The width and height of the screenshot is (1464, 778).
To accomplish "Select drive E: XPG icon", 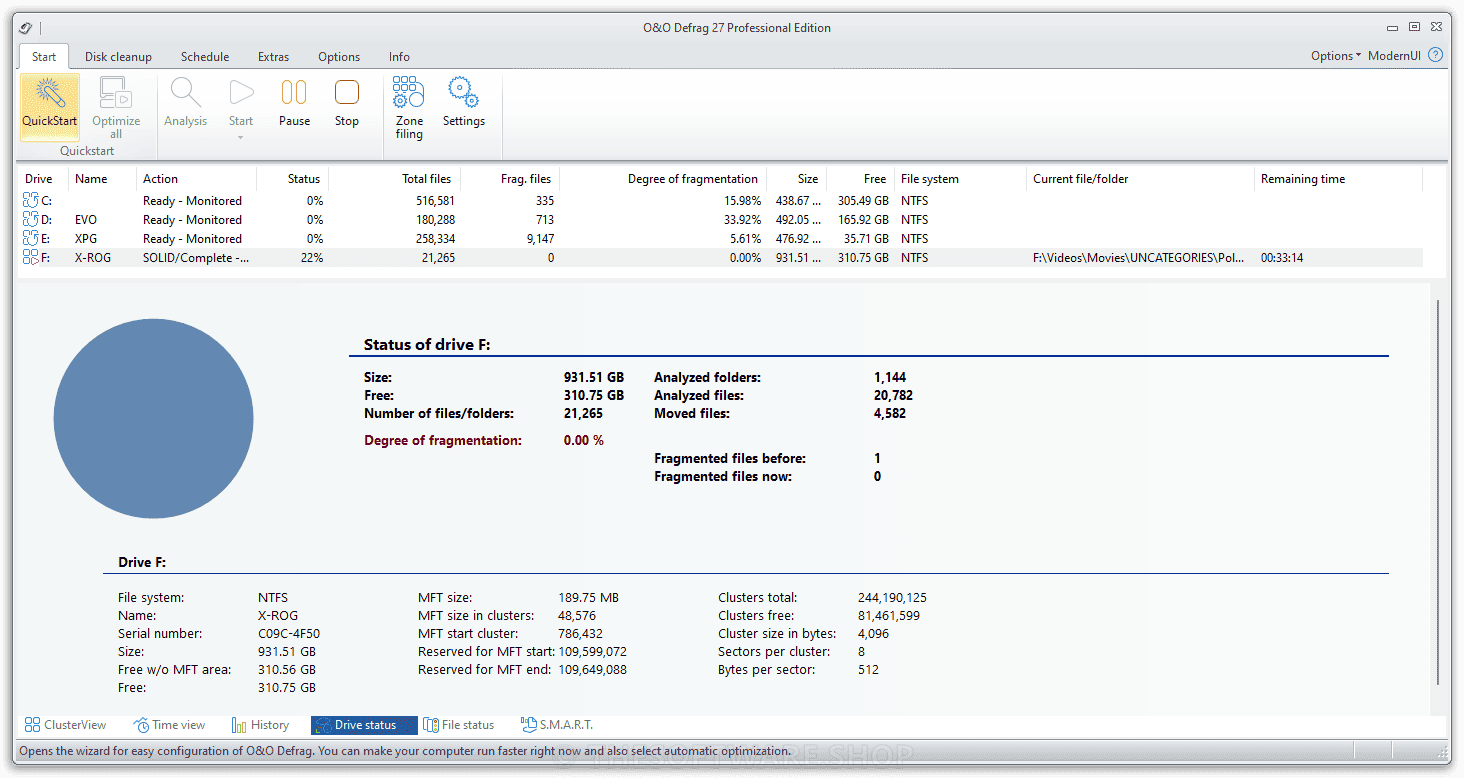I will click(x=31, y=239).
